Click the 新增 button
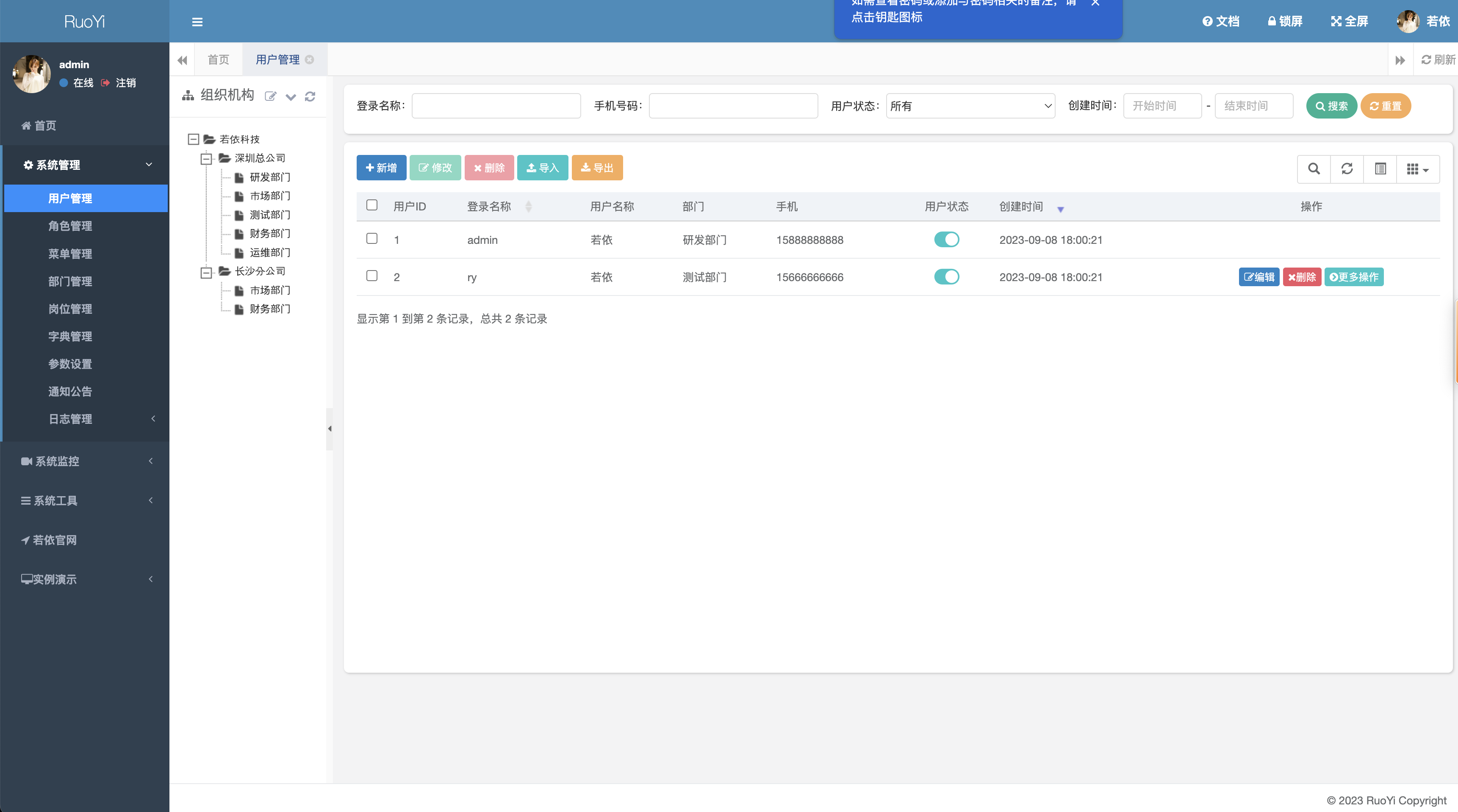1458x812 pixels. pos(381,168)
